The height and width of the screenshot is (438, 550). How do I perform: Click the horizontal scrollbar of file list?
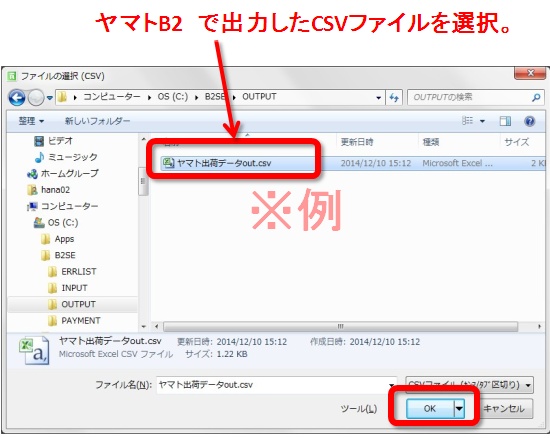[x=340, y=326]
